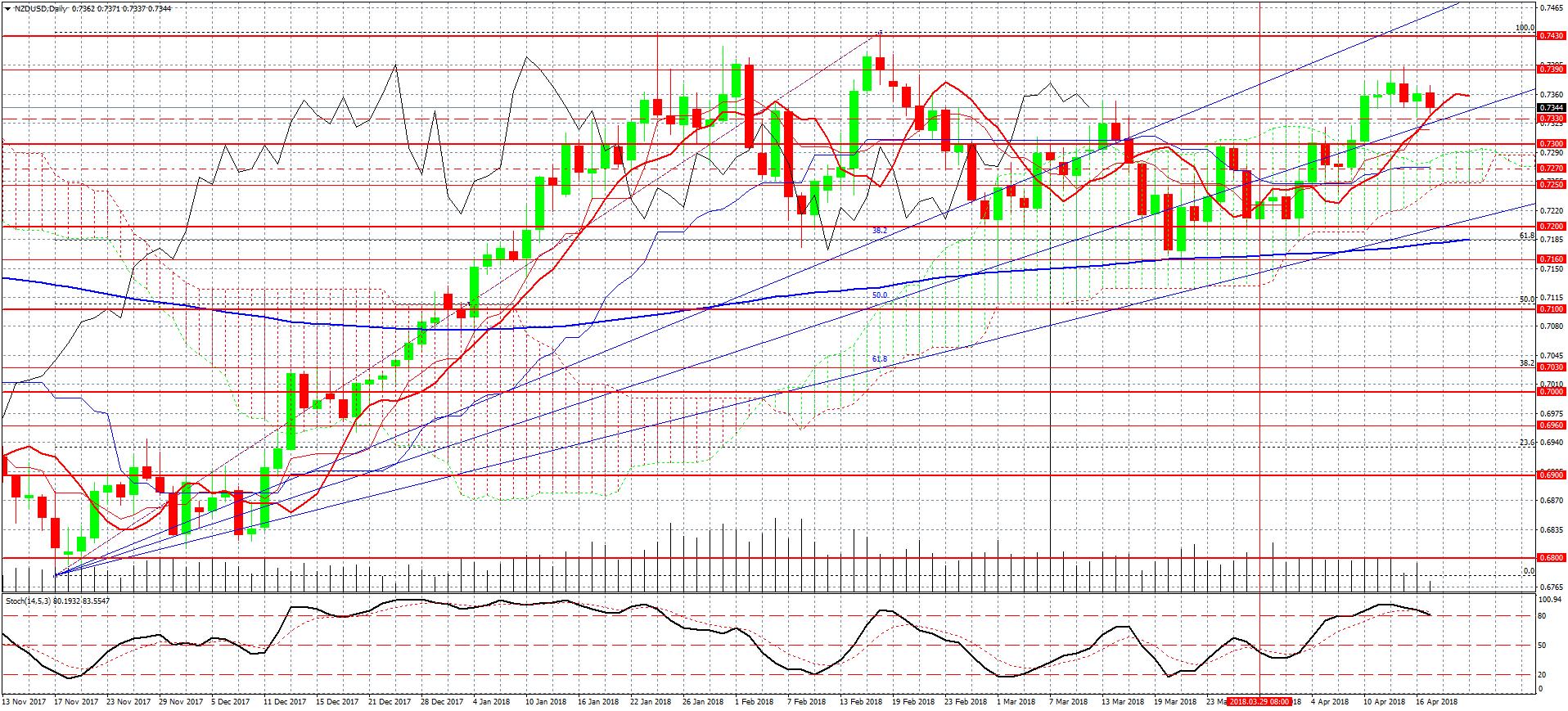Click the 0.7300 red price label

[1552, 144]
